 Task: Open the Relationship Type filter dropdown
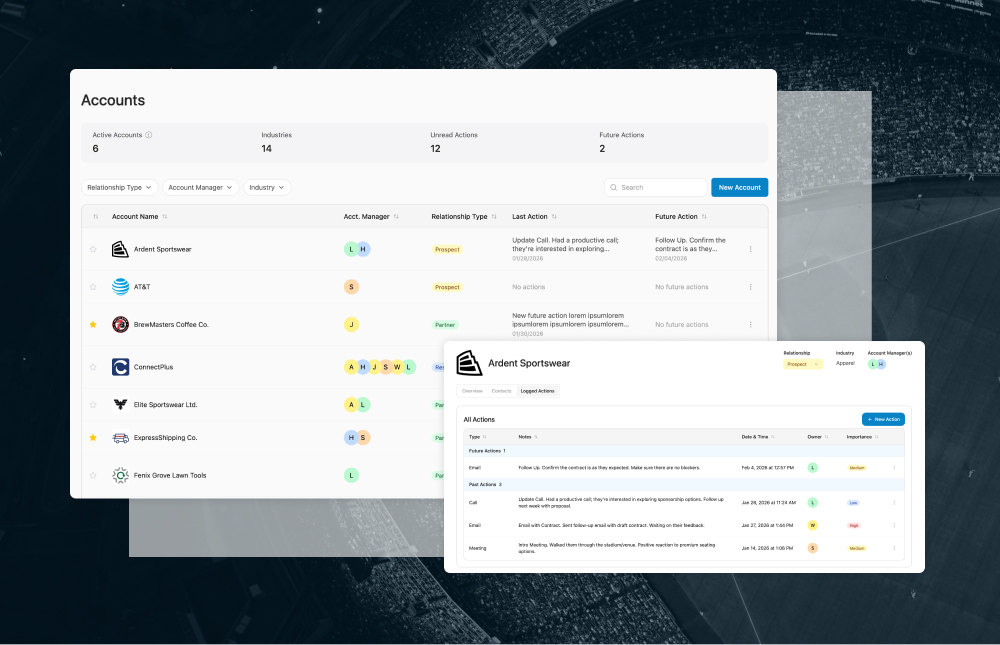point(119,187)
